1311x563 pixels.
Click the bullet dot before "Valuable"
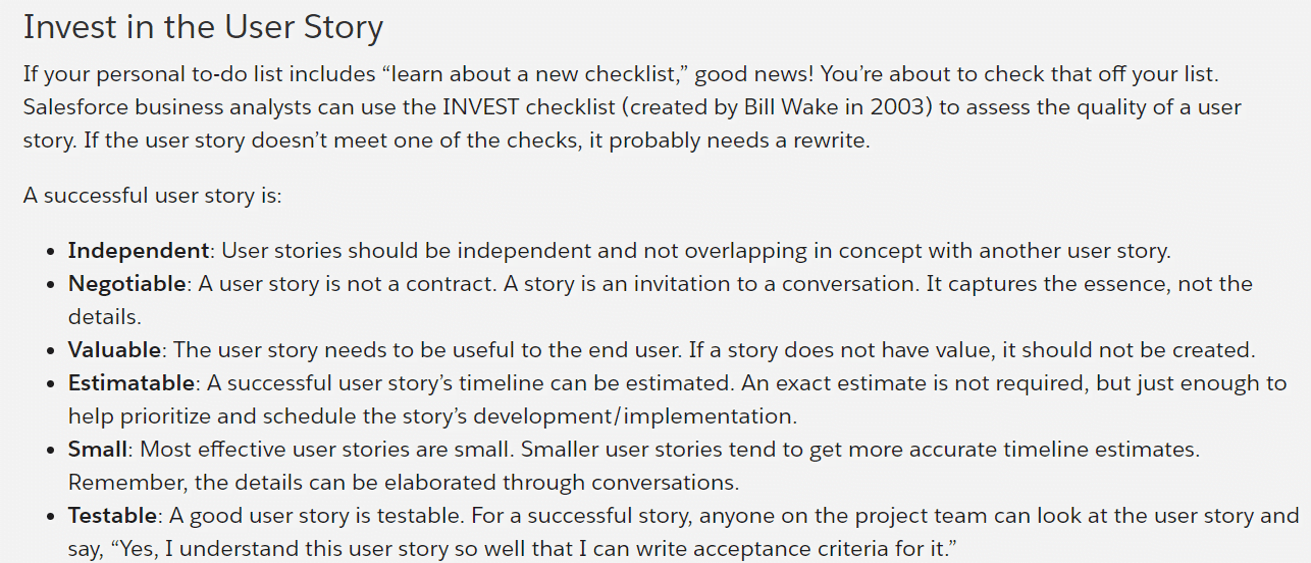point(51,351)
